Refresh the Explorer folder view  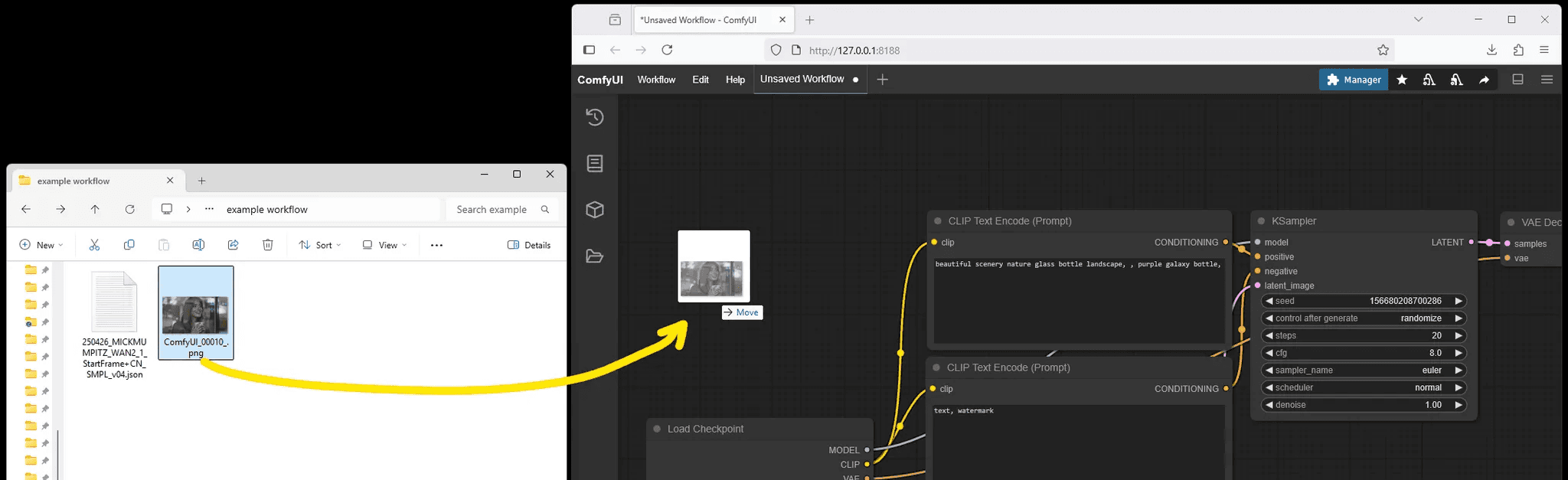pyautogui.click(x=129, y=209)
